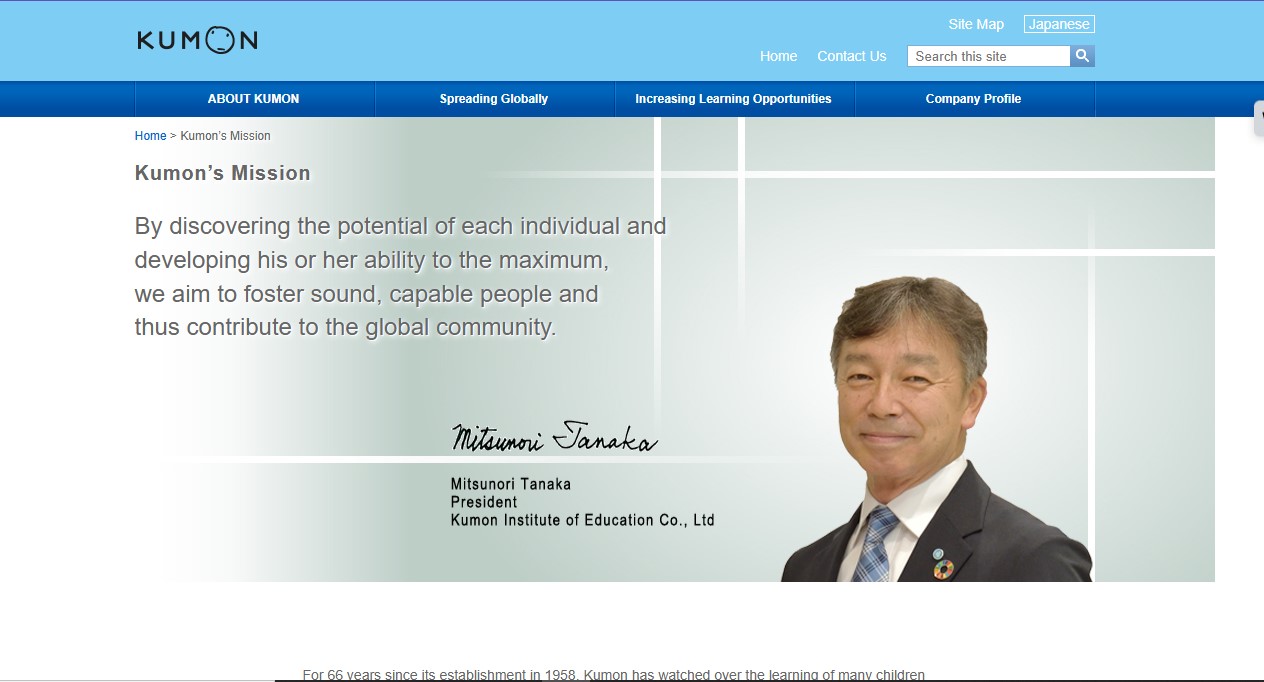Open the Contact Us page
Screen dimensions: 1264x682
tap(851, 56)
